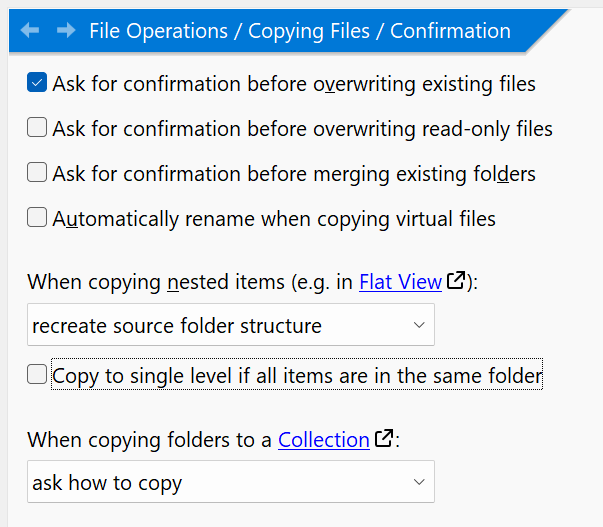The width and height of the screenshot is (603, 527).
Task: Click label Ask for confirmation before merging folders
Action: coord(294,173)
